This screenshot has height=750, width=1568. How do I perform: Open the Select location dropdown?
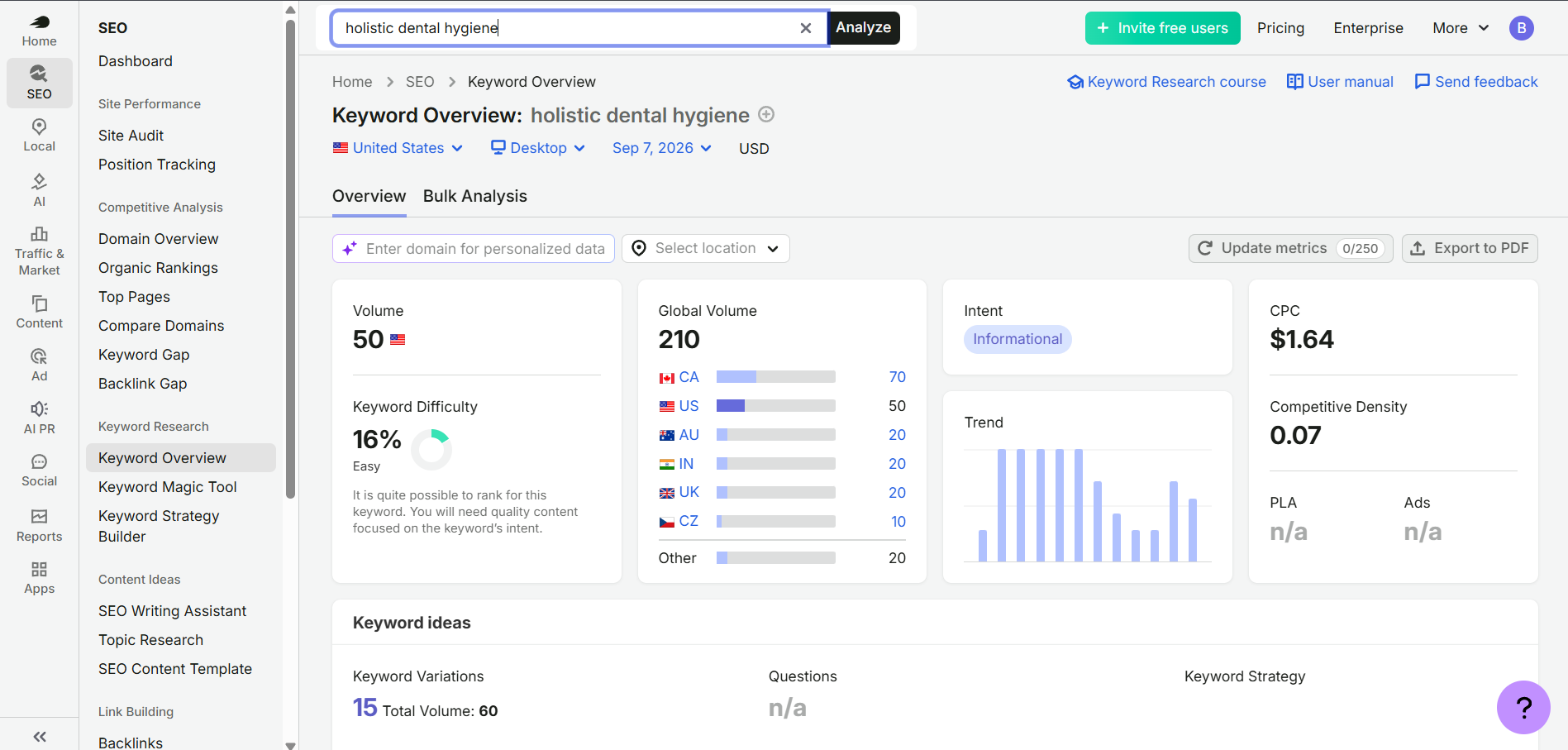[705, 248]
